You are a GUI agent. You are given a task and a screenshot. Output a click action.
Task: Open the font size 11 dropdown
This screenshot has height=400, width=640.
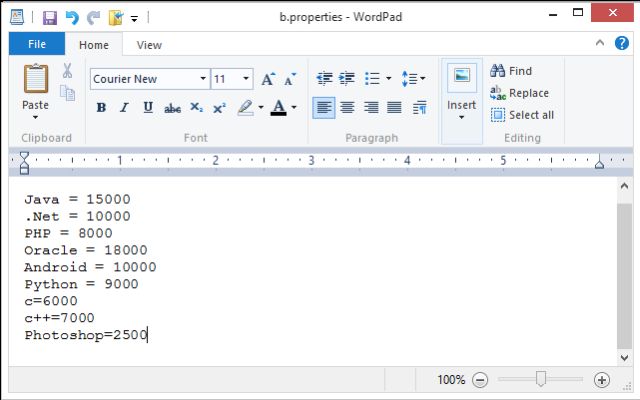pos(246,79)
